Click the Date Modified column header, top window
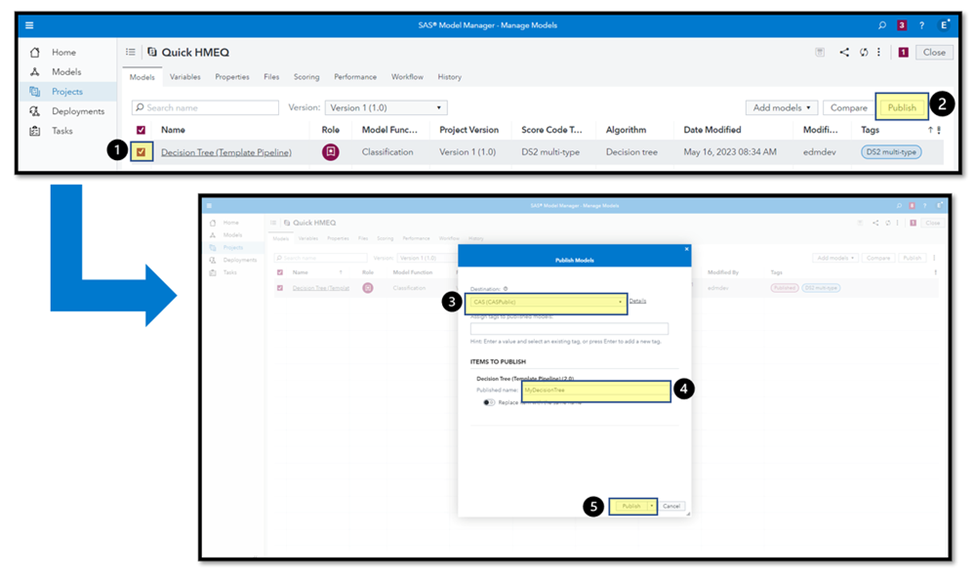The image size is (975, 578). (x=712, y=130)
